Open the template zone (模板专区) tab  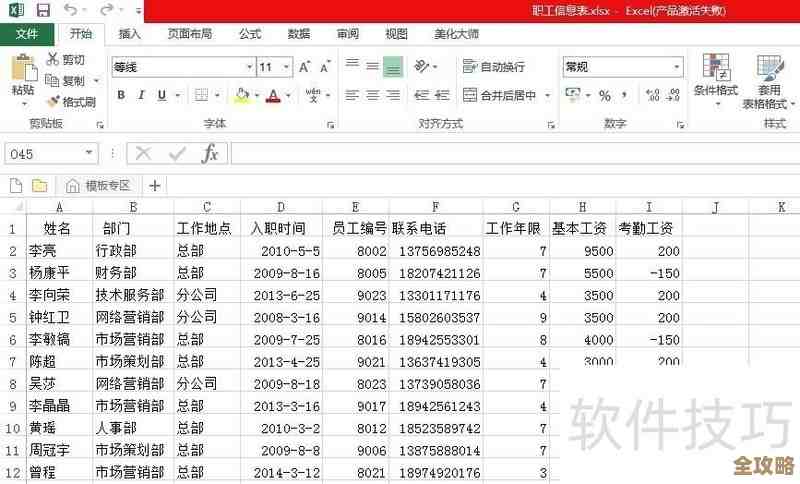point(98,185)
